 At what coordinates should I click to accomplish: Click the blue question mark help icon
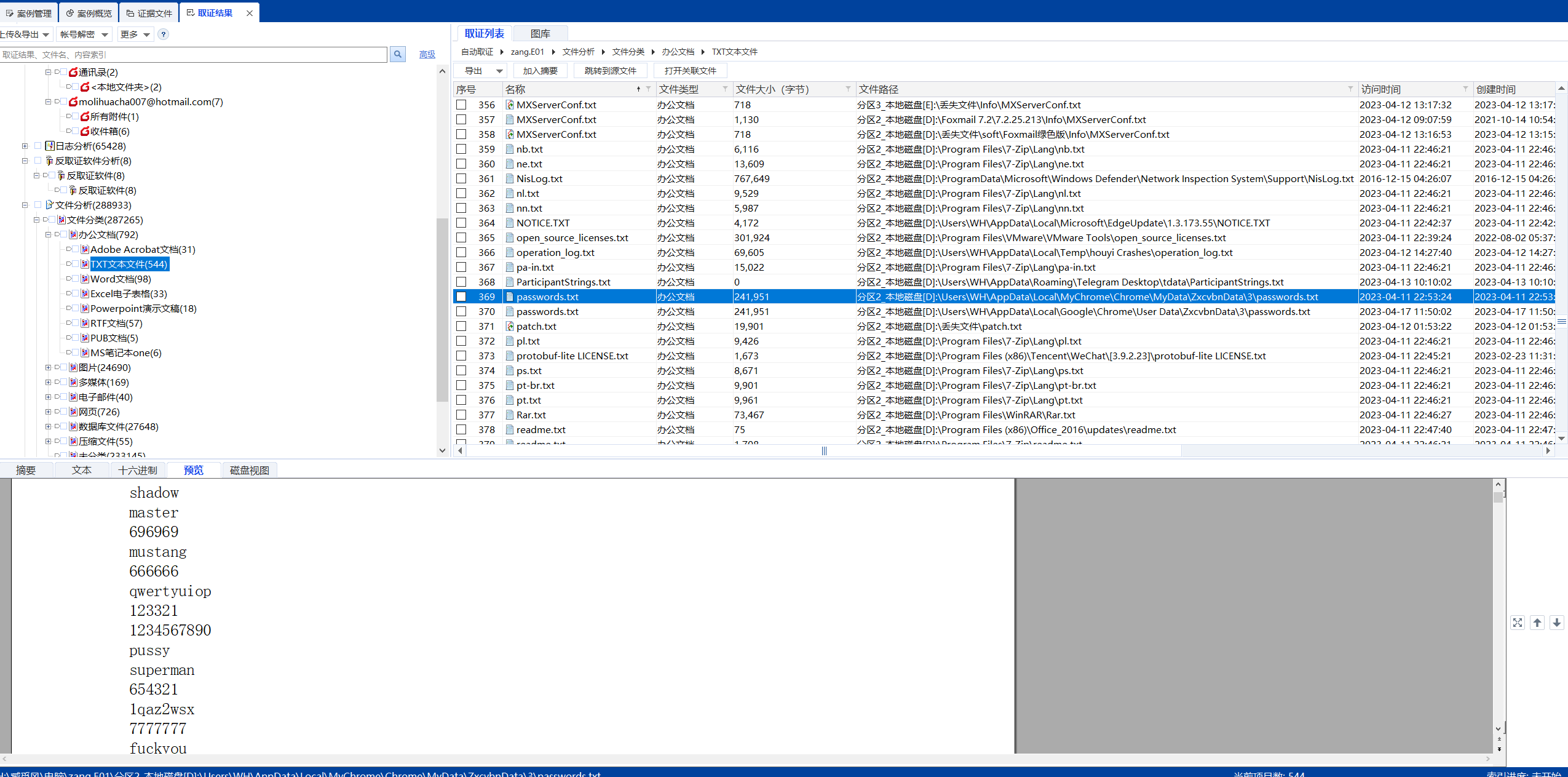163,34
